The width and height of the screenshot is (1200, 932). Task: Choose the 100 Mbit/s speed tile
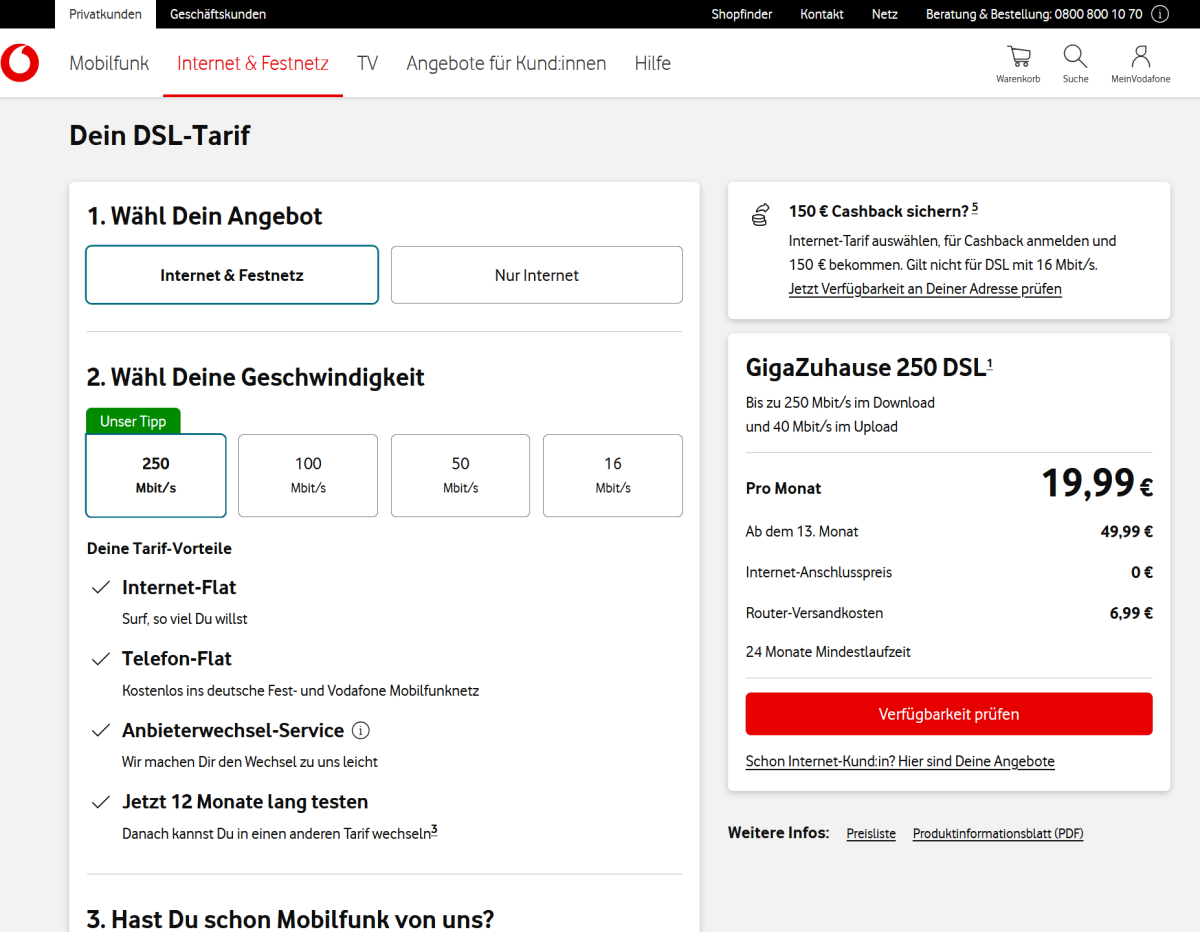(x=308, y=475)
